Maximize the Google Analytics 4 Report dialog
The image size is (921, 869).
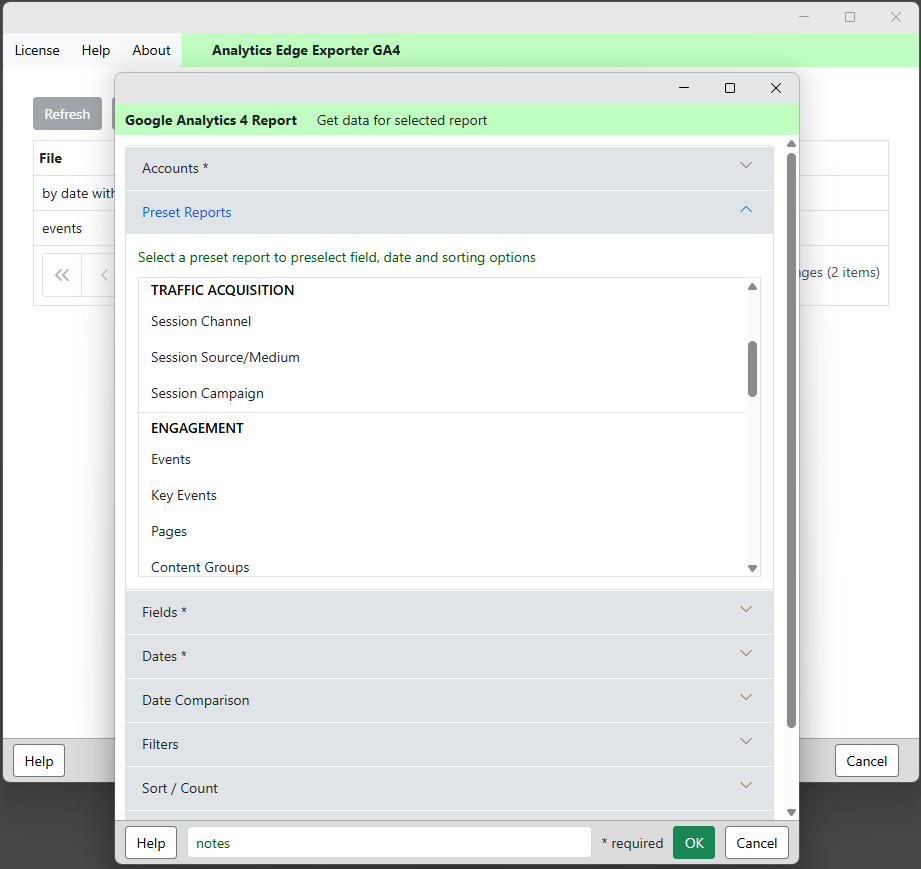pyautogui.click(x=730, y=88)
